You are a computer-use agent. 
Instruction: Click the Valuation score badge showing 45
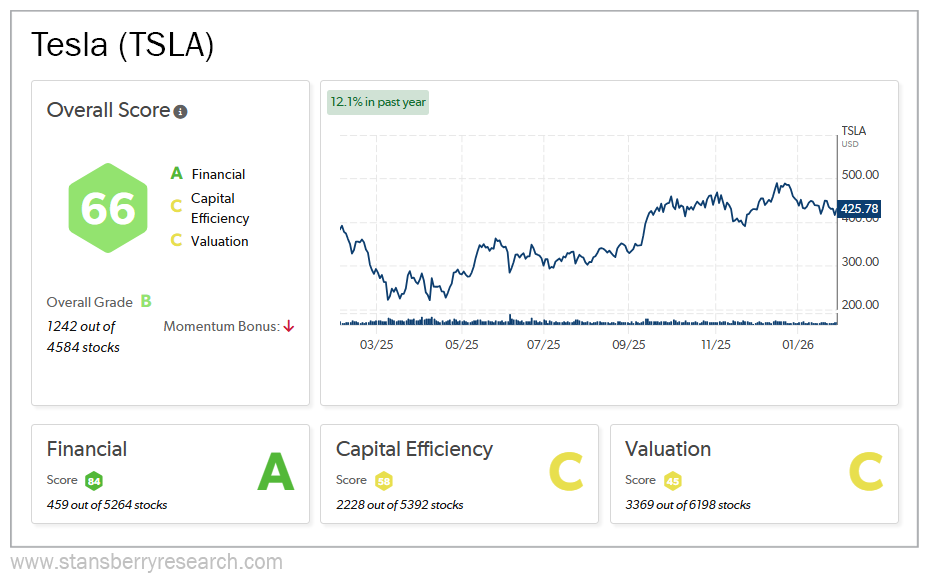click(672, 480)
